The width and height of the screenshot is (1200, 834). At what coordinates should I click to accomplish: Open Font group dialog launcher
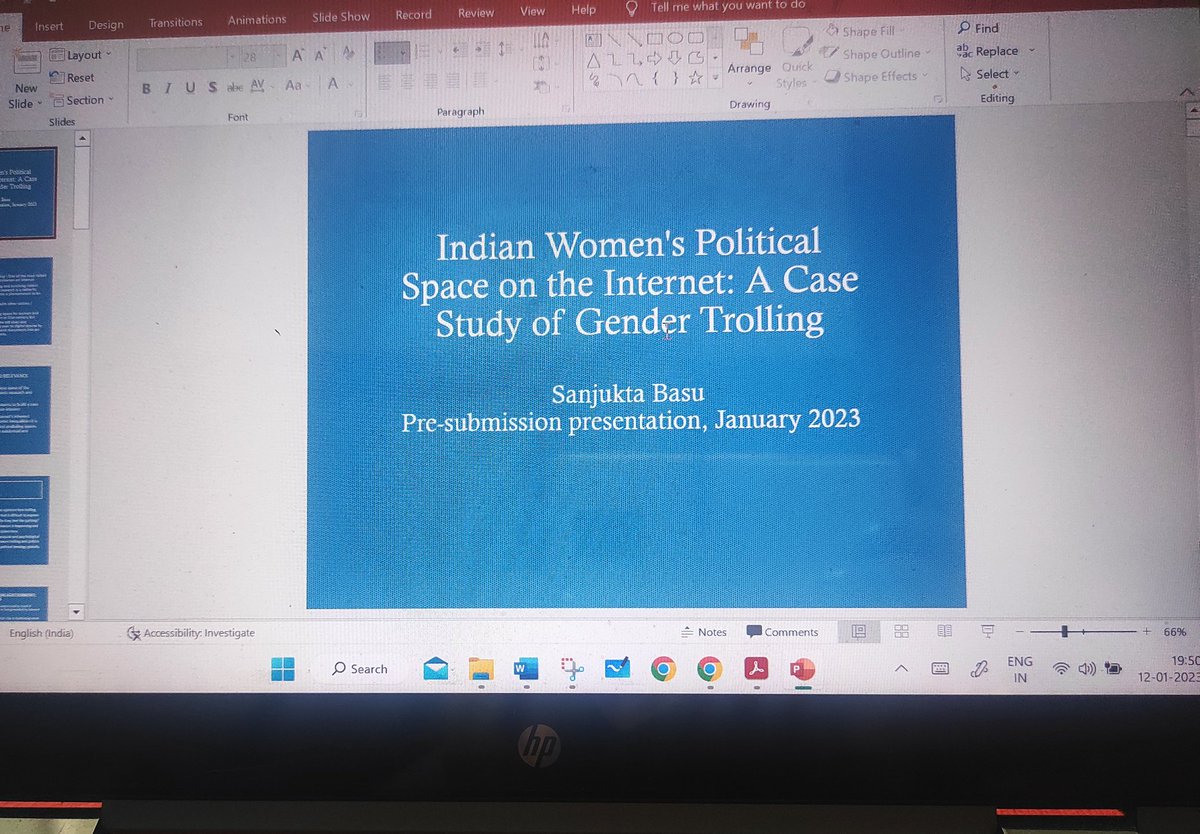click(359, 112)
